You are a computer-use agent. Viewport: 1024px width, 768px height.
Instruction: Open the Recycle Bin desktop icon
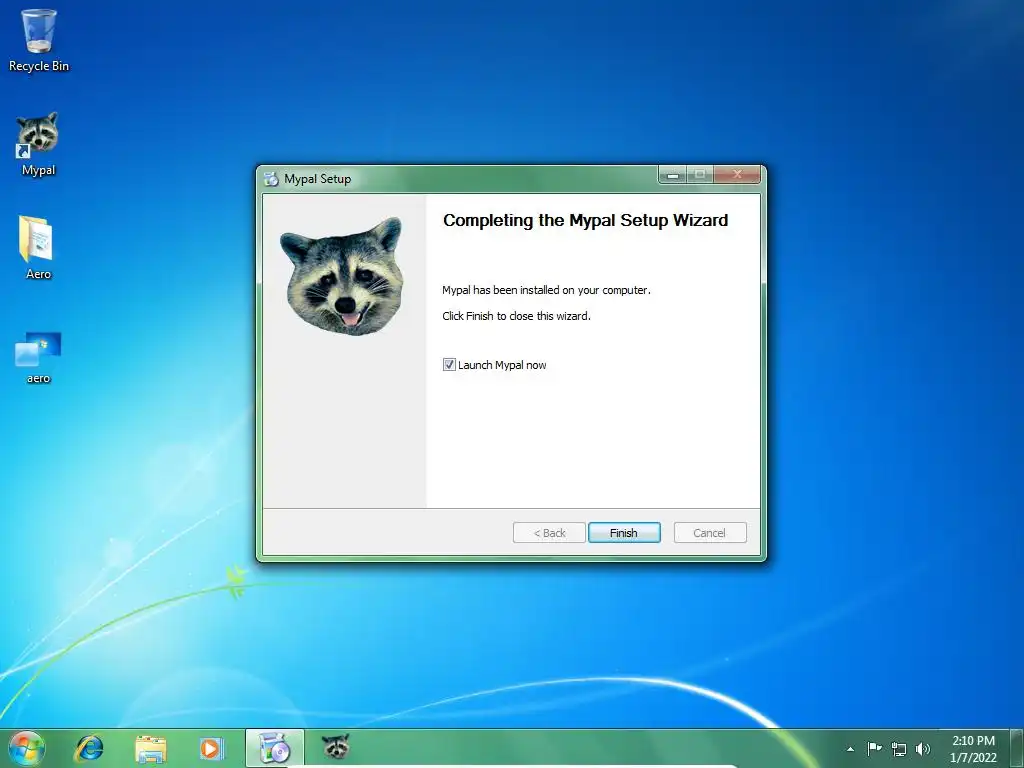(39, 40)
